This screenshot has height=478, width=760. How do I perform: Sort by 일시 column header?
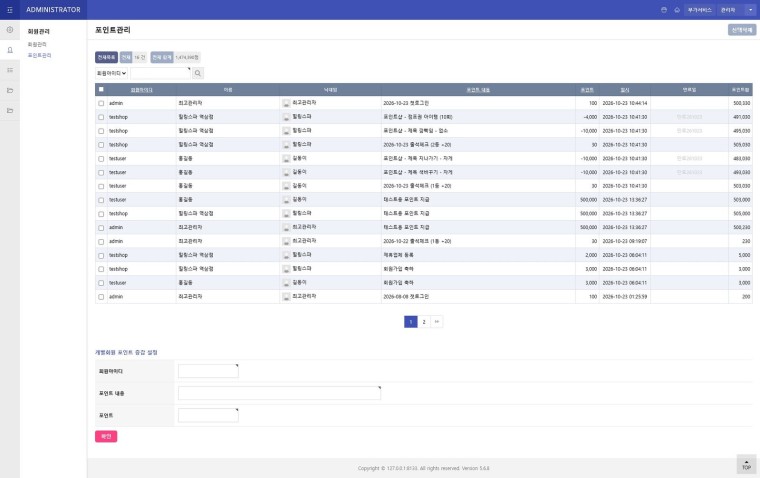click(625, 90)
